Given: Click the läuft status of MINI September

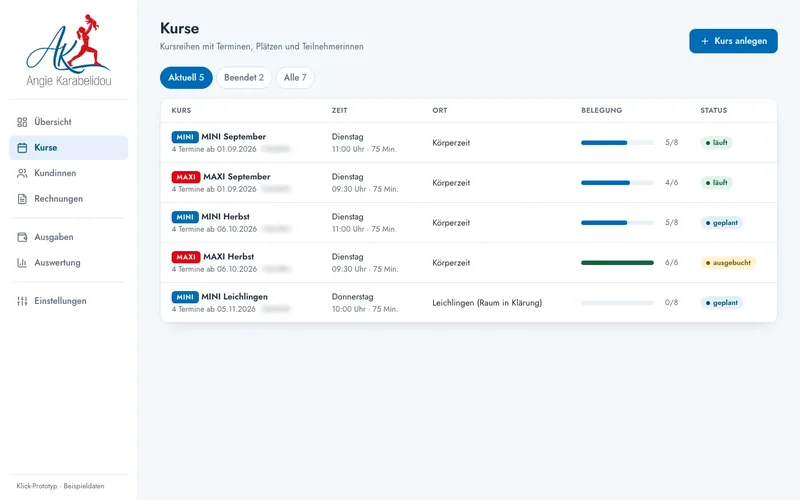Looking at the screenshot, I should (x=716, y=143).
